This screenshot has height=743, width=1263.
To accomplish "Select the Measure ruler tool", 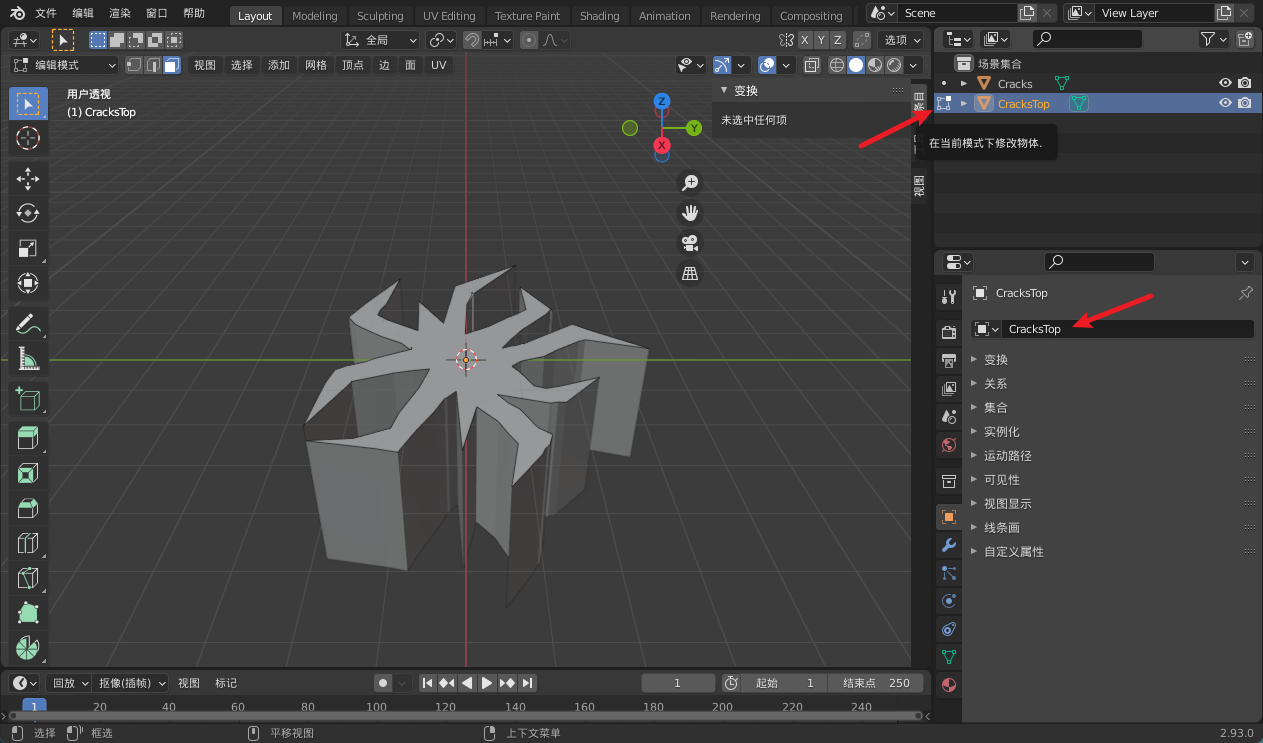I will click(x=28, y=359).
